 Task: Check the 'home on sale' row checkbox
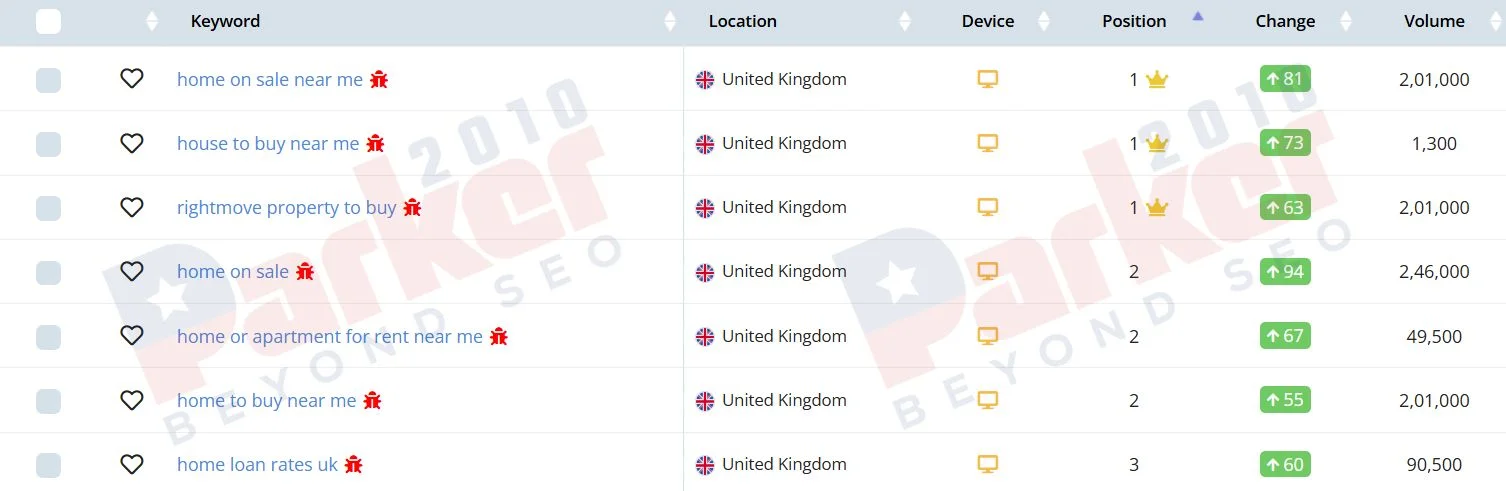click(48, 272)
